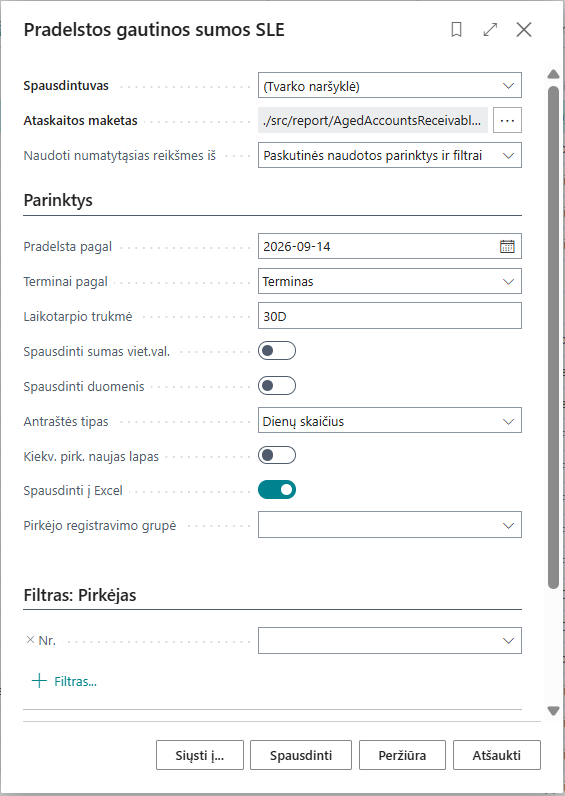Open Antraštės tipas dropdown list
The image size is (565, 796).
coord(389,421)
